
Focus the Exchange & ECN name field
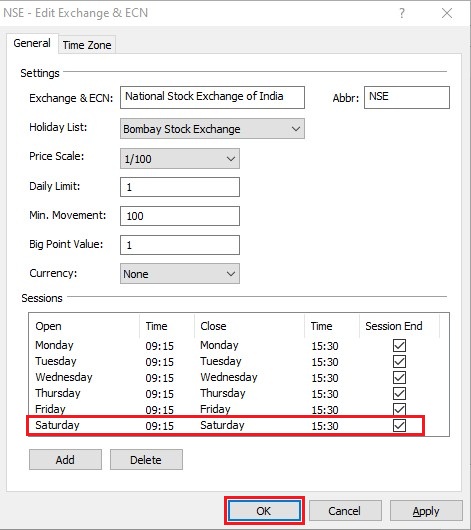pyautogui.click(x=212, y=97)
